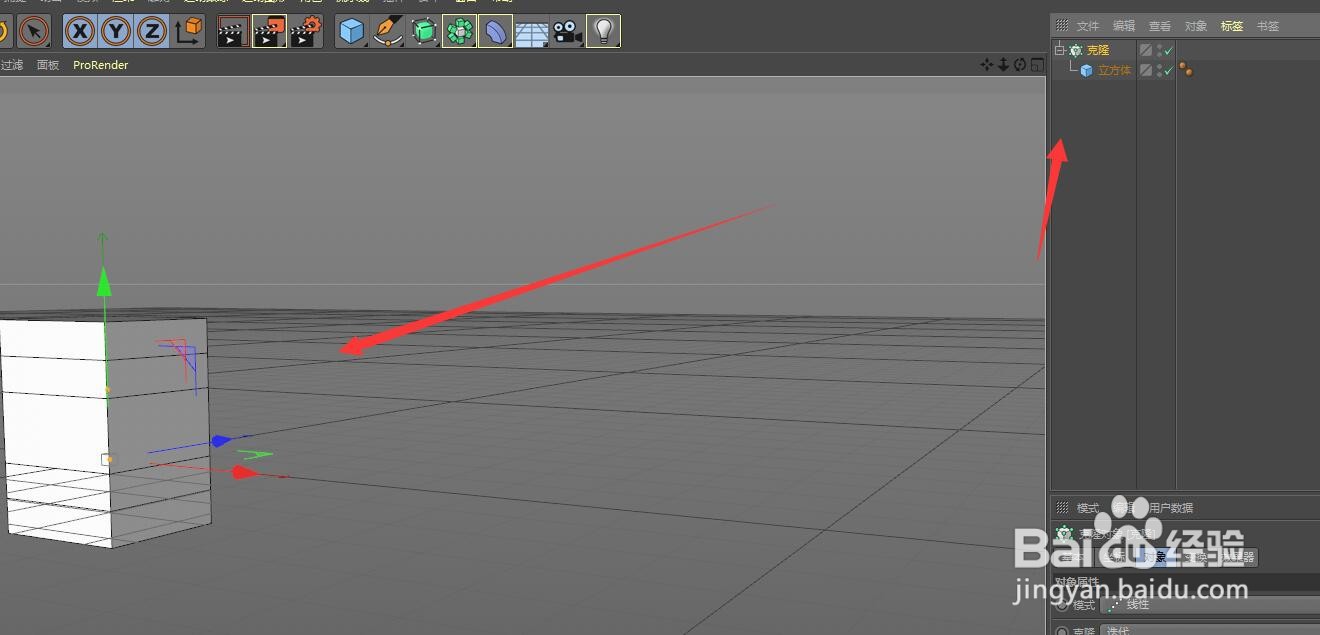This screenshot has width=1320, height=635.
Task: Toggle layer box of 克隆 row
Action: point(1146,50)
